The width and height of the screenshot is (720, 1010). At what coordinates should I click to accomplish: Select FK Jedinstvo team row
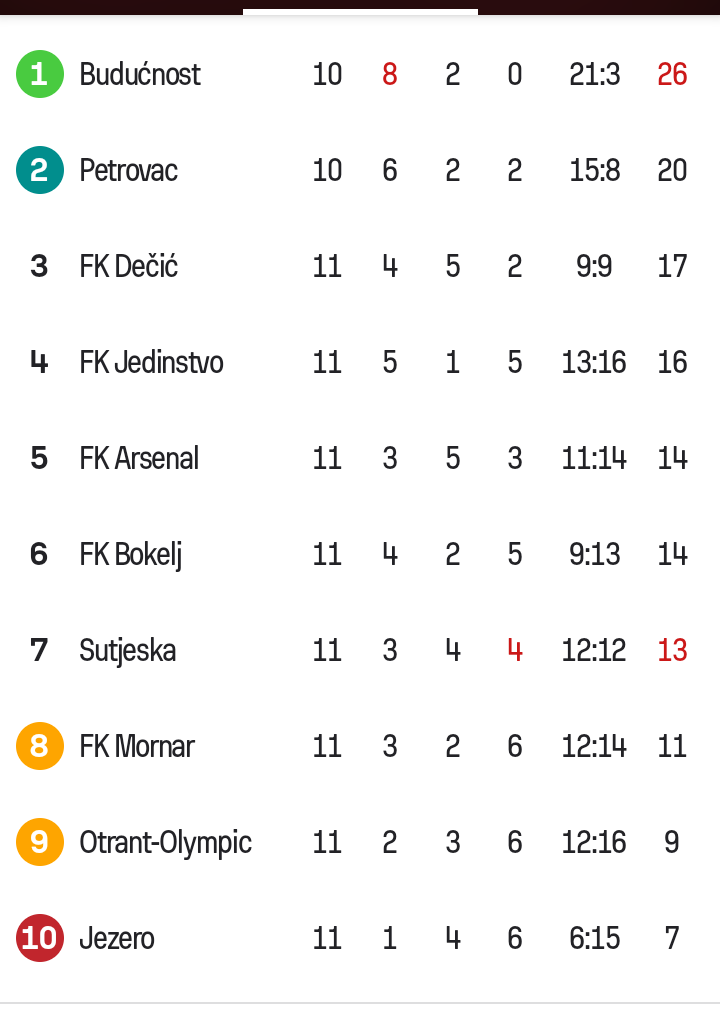(359, 362)
